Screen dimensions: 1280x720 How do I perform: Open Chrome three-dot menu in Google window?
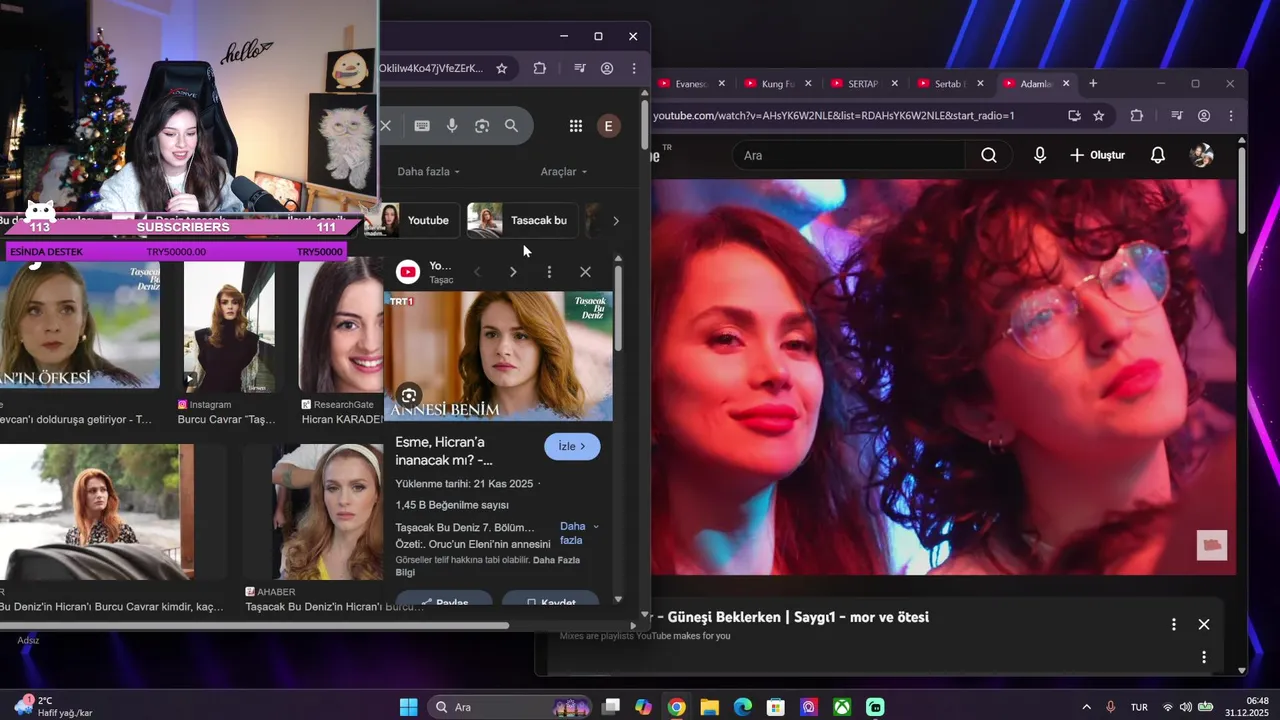(x=634, y=68)
